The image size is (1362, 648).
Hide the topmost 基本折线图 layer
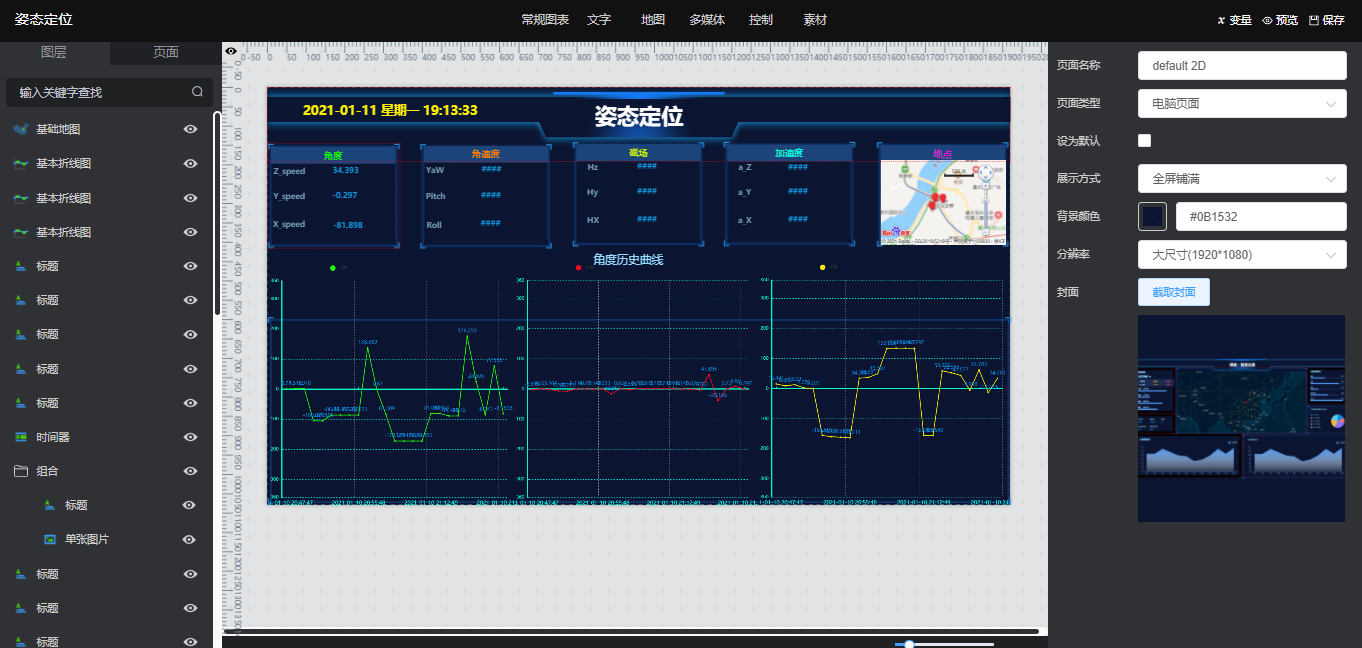pos(190,163)
